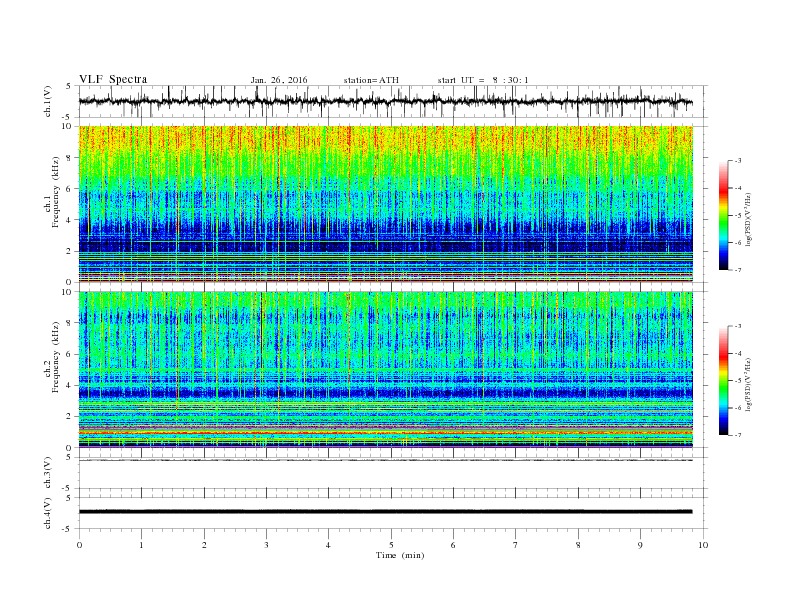Viewport: 792px width, 612px height.
Task: Click inside the ch.1 spectrogram panel
Action: click(385, 204)
